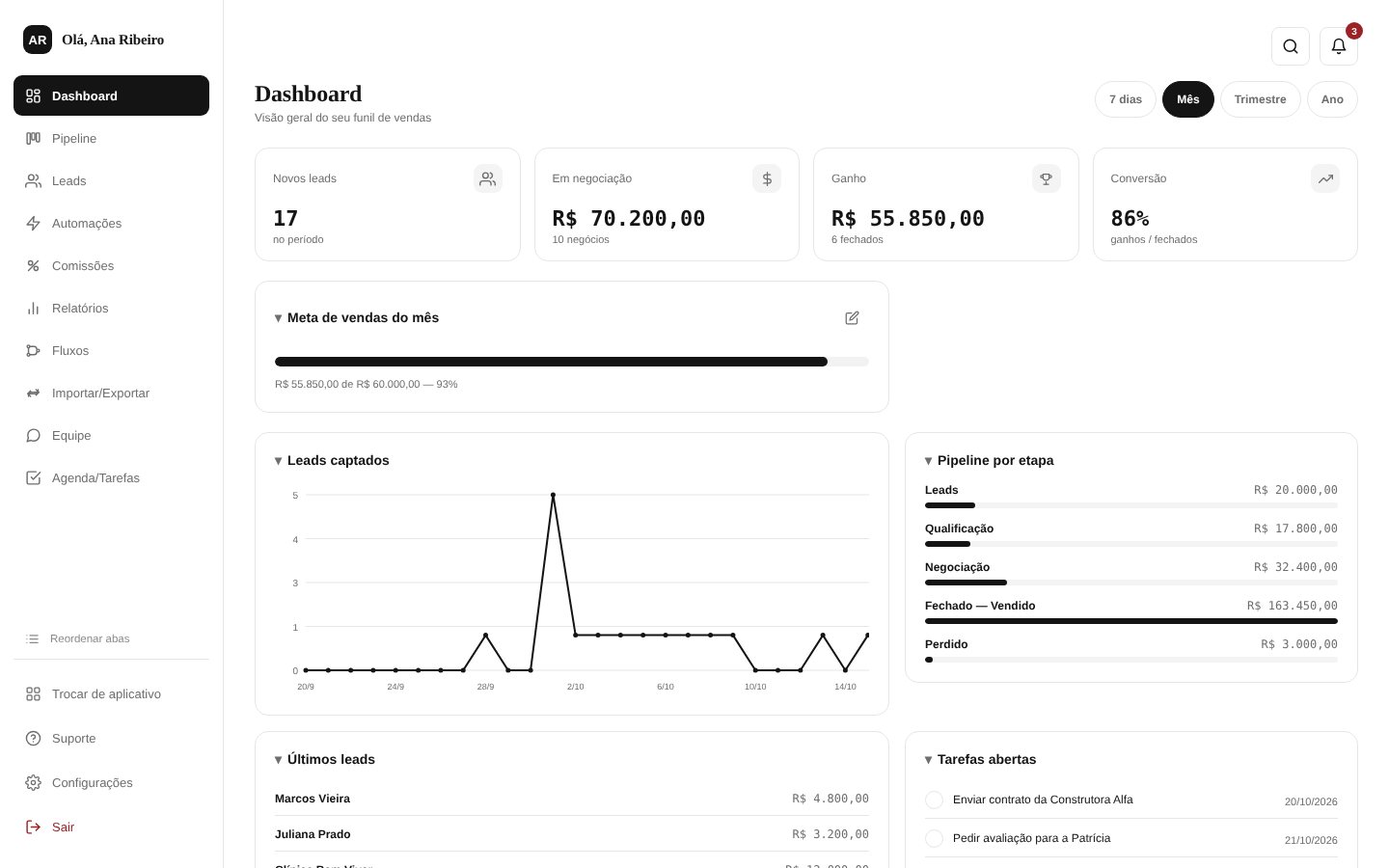Click Reordenar abas label

click(90, 638)
